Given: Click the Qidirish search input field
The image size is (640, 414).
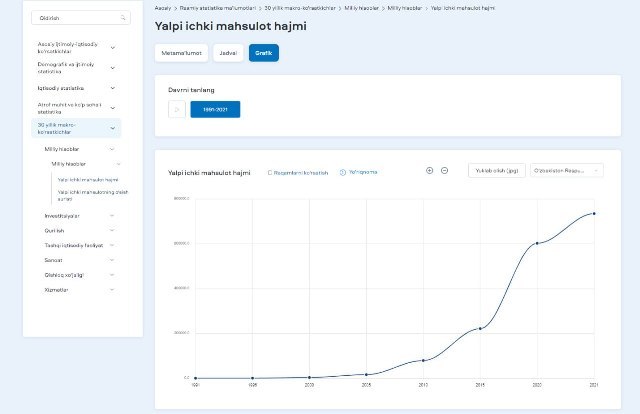Looking at the screenshot, I should (81, 18).
